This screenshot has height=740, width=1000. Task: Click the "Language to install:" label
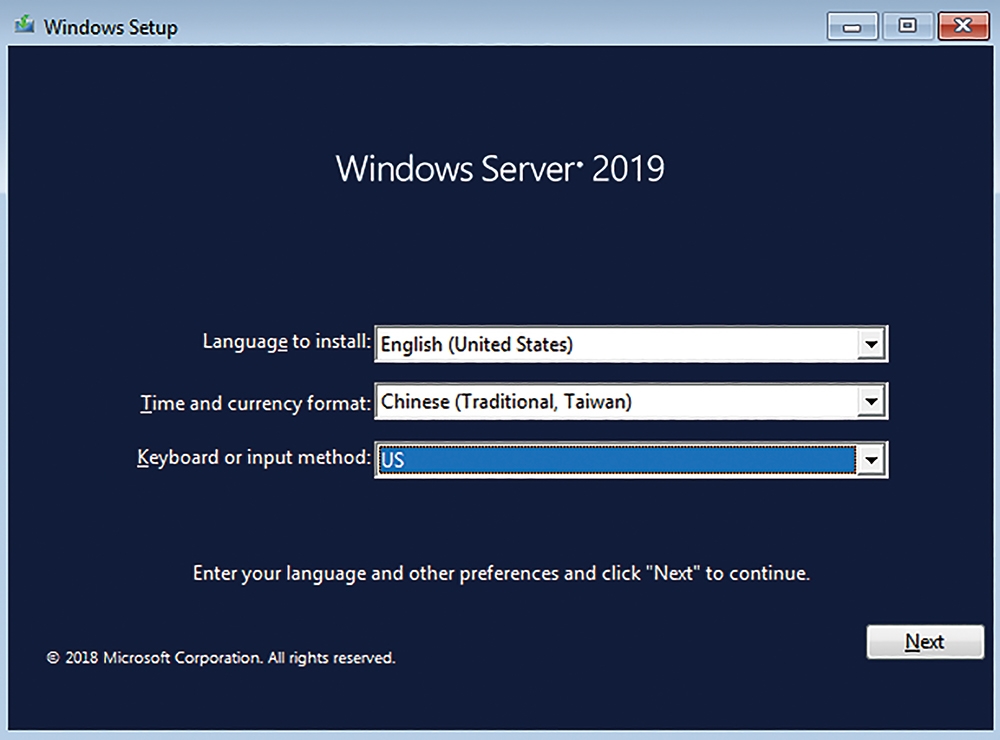point(286,342)
